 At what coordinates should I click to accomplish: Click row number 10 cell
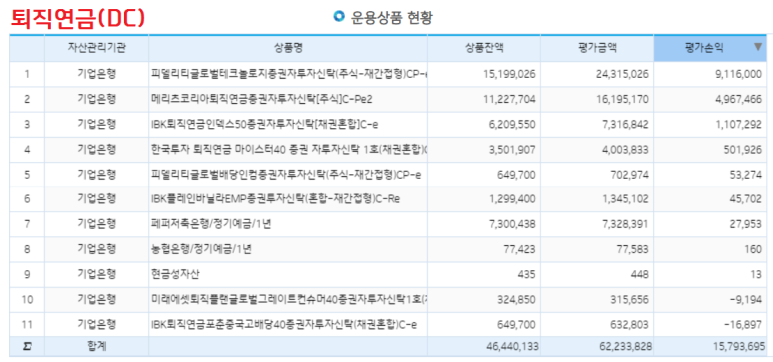27,299
